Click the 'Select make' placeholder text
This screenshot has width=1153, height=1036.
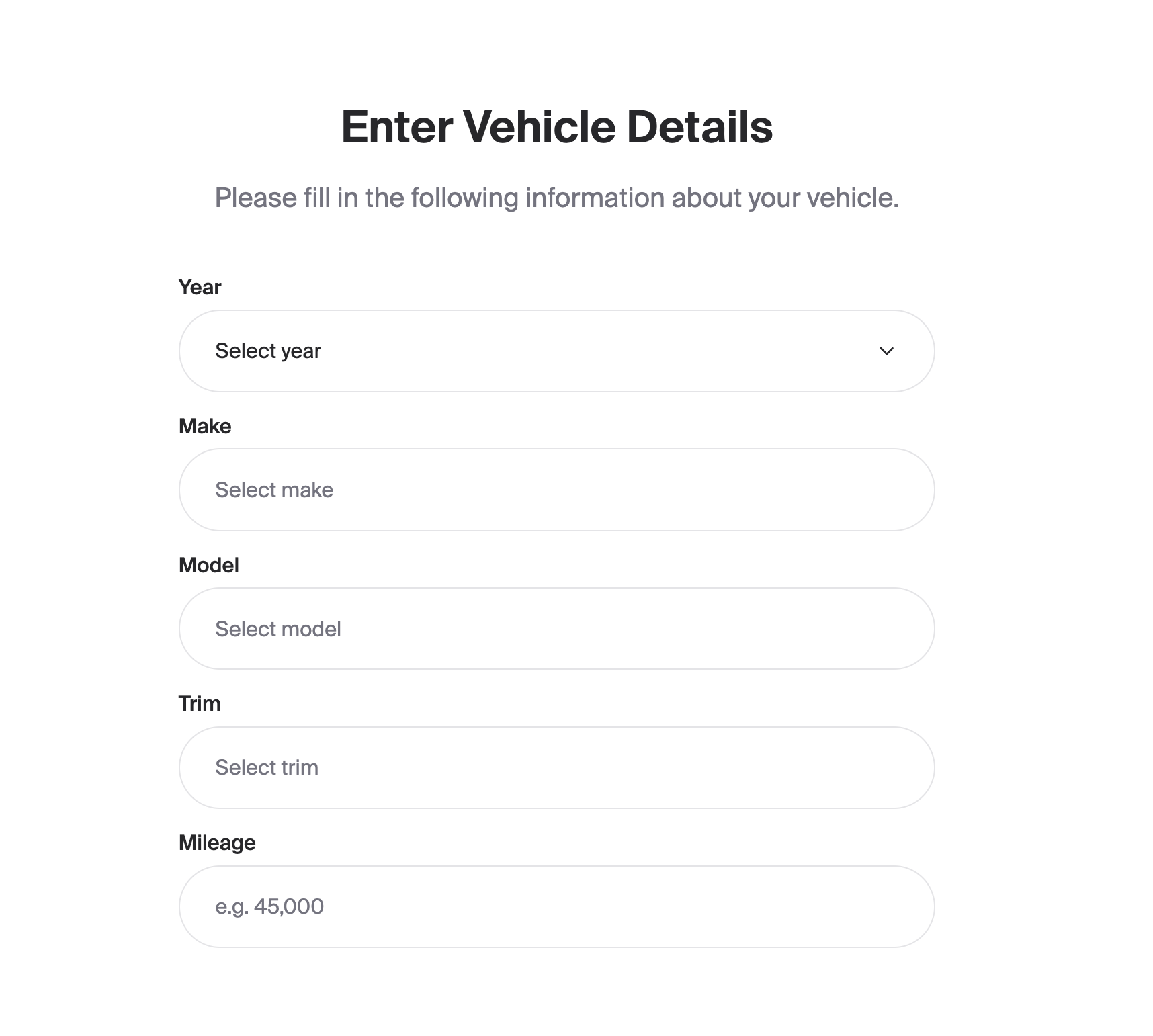pos(274,490)
